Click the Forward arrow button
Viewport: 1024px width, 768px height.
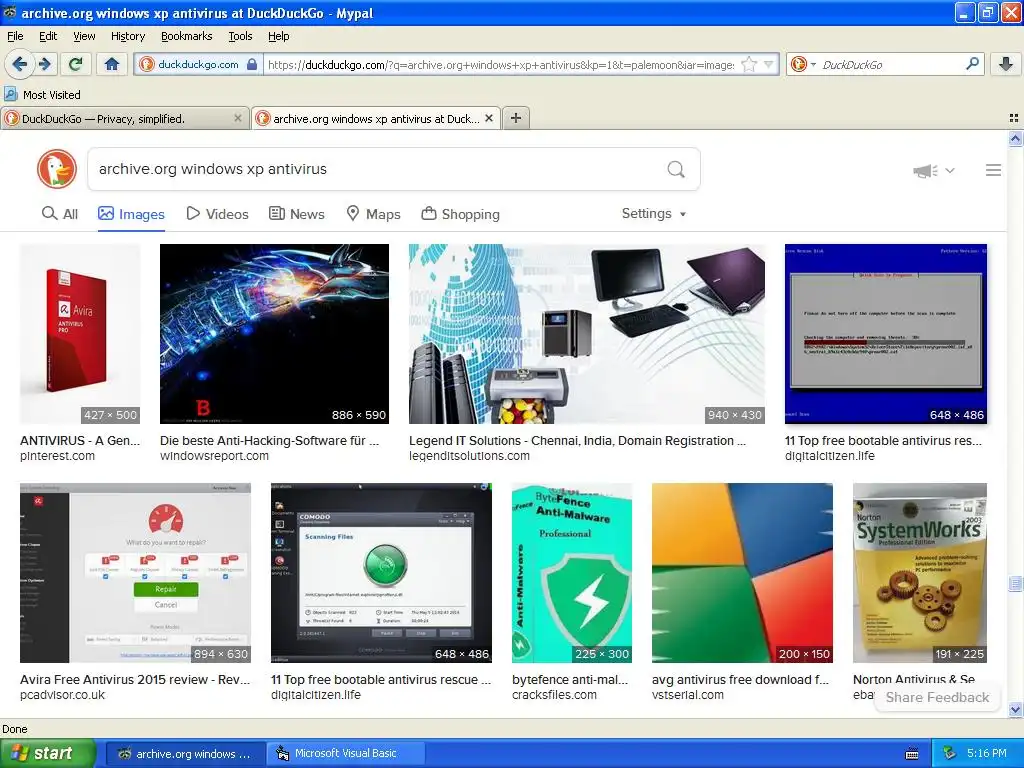coord(44,64)
